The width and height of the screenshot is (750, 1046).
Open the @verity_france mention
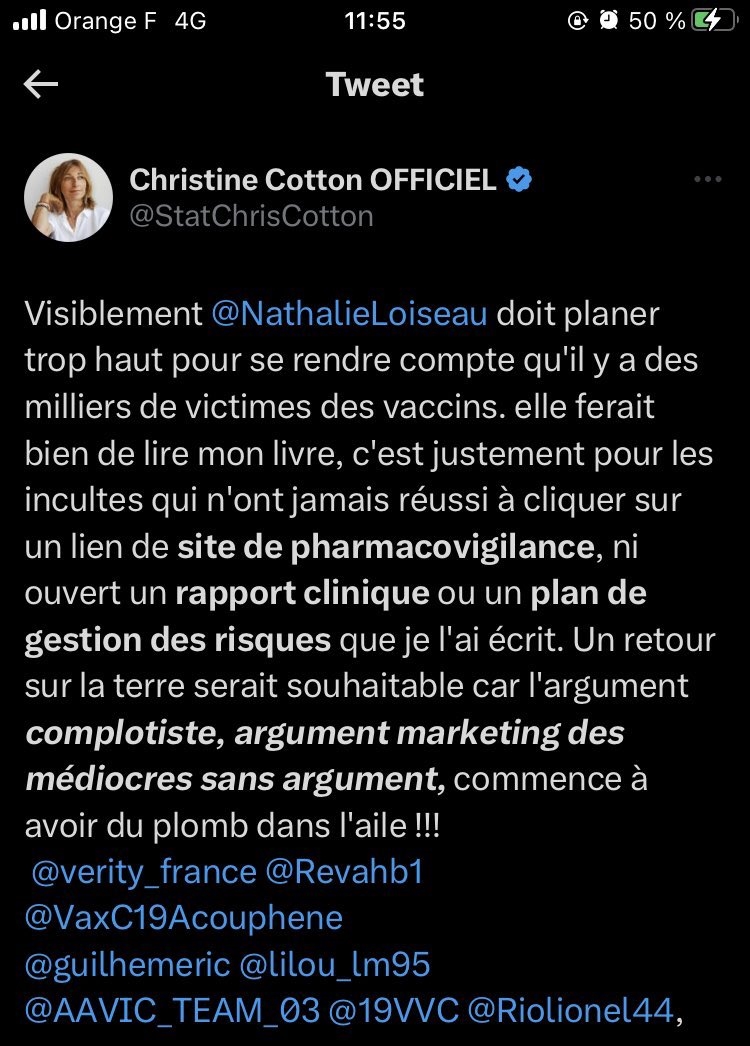144,872
